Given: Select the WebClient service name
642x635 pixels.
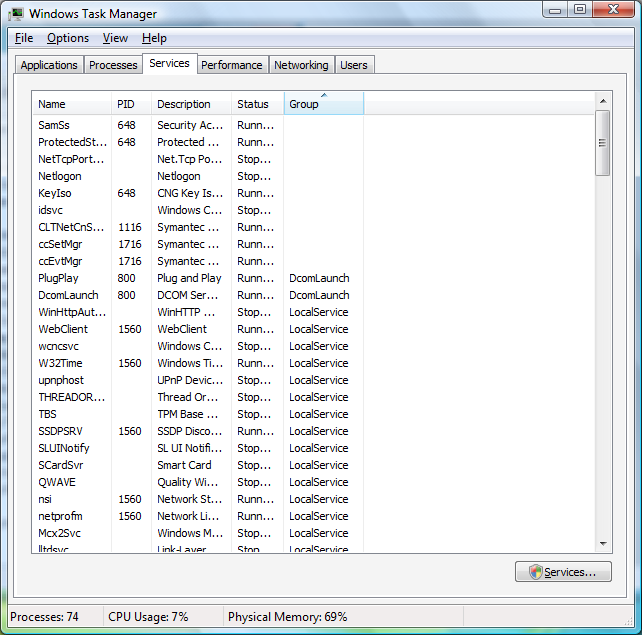Looking at the screenshot, I should click(63, 329).
